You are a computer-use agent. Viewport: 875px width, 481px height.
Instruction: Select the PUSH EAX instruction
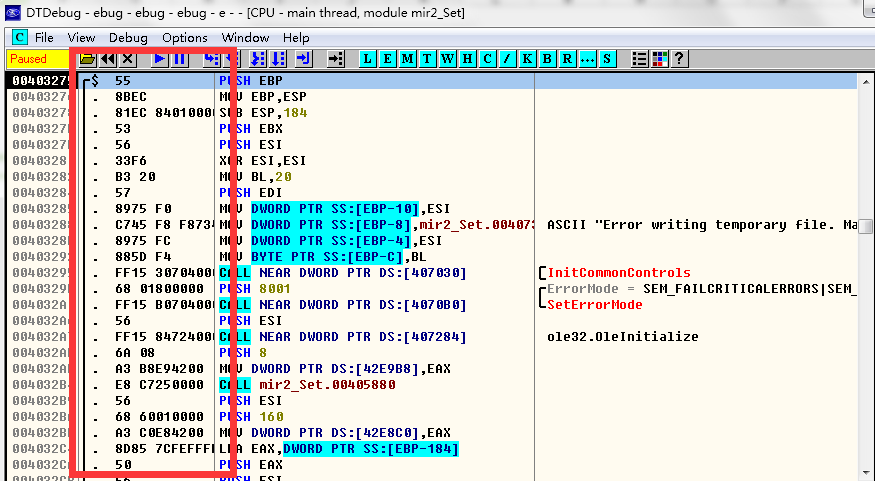251,465
